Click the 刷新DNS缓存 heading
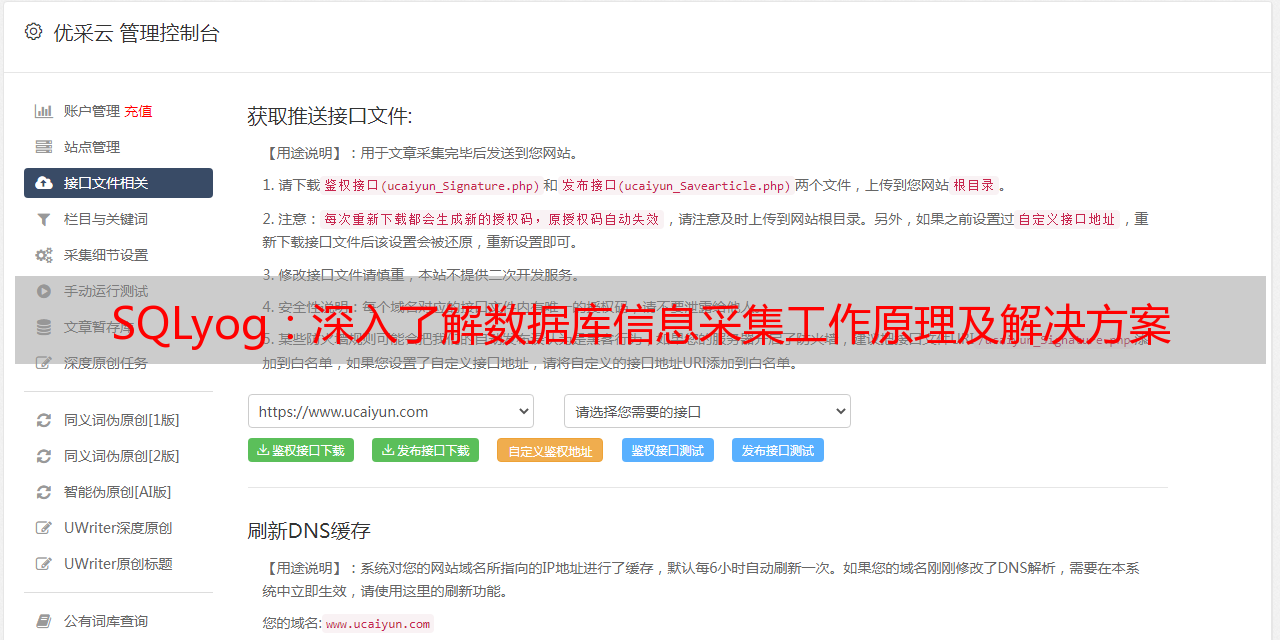Screen dimensions: 1280x640 coord(309,530)
